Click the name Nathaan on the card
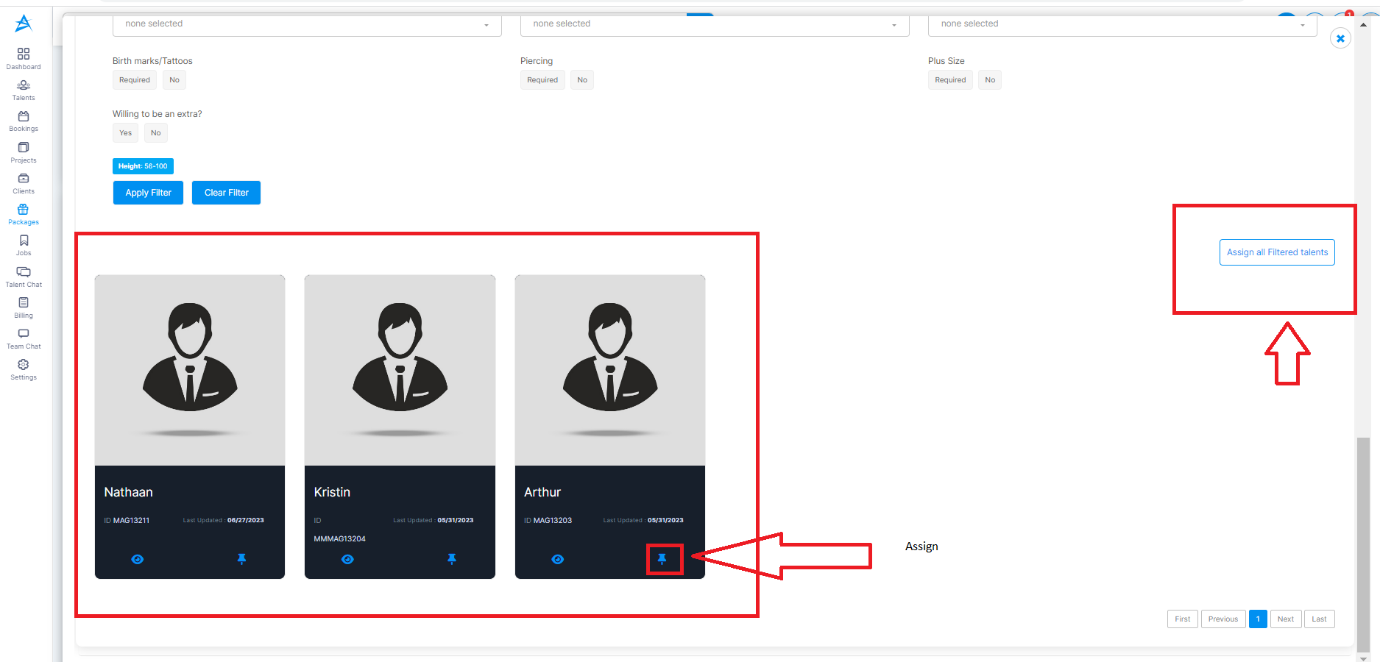The image size is (1380, 662). (x=128, y=492)
